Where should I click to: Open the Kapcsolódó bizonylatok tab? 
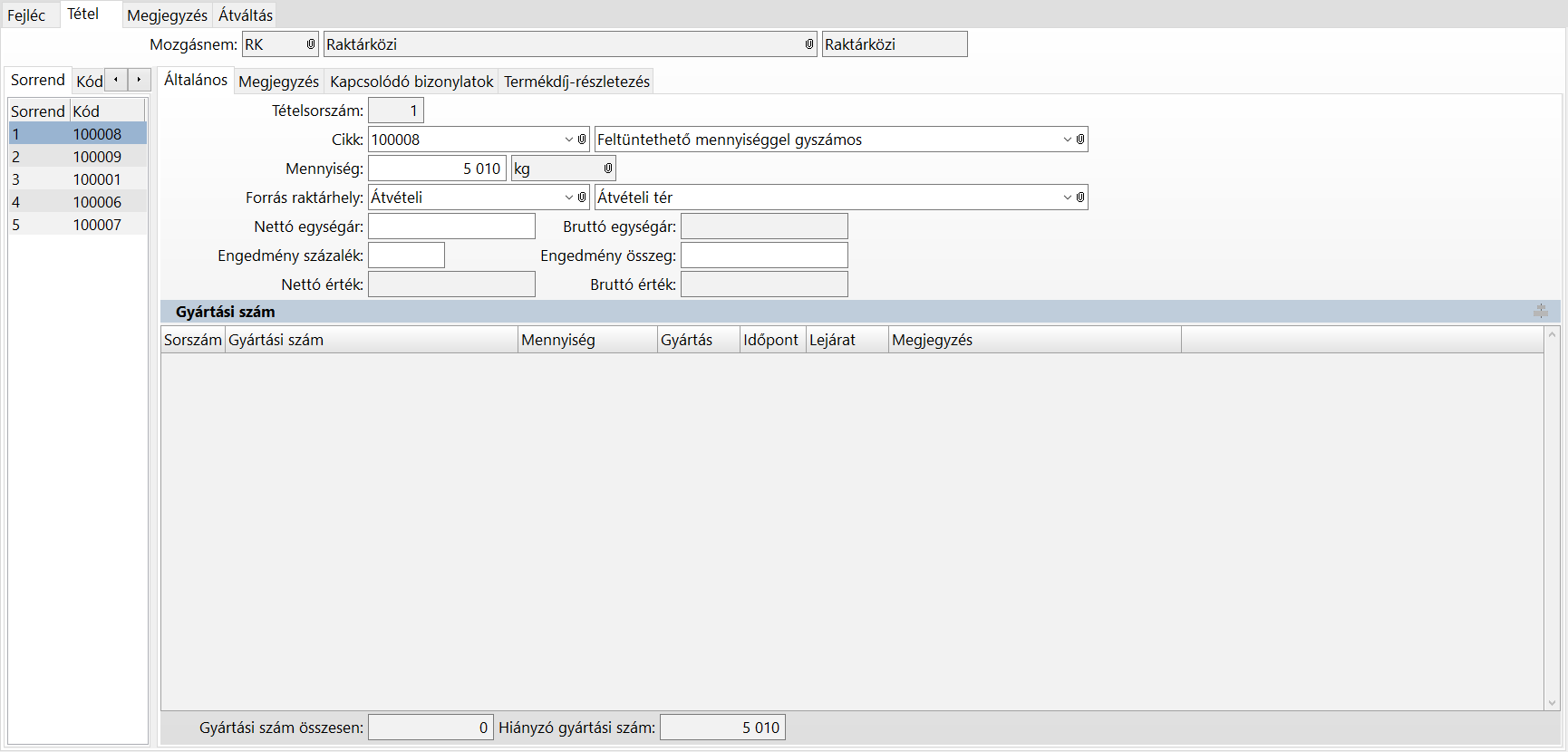tap(411, 82)
